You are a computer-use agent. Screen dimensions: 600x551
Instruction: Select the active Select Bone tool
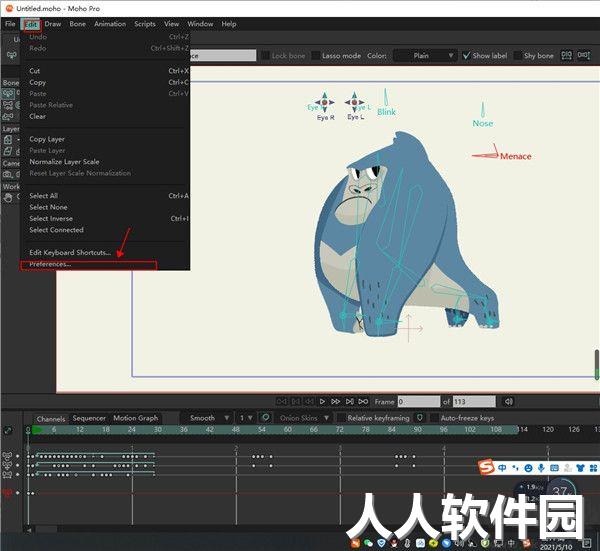(x=8, y=93)
